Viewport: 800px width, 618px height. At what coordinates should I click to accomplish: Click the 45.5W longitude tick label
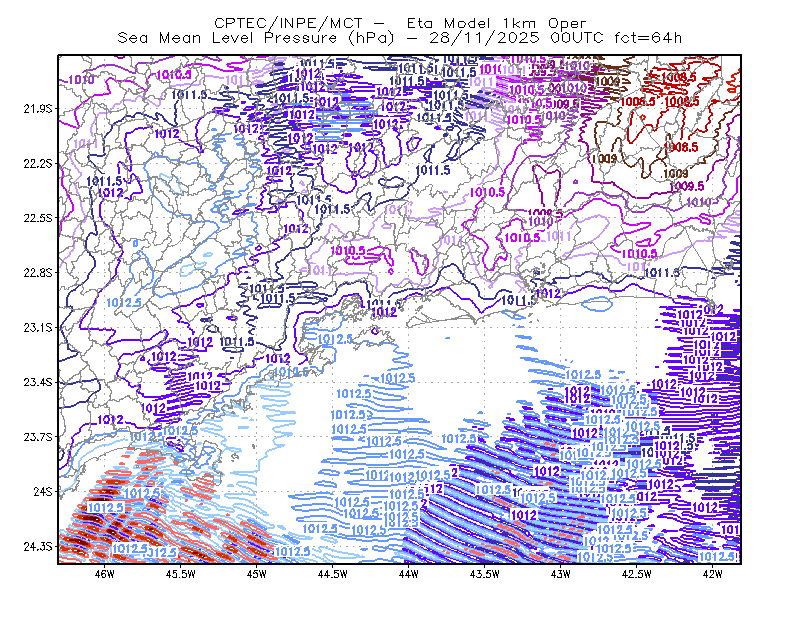(181, 574)
